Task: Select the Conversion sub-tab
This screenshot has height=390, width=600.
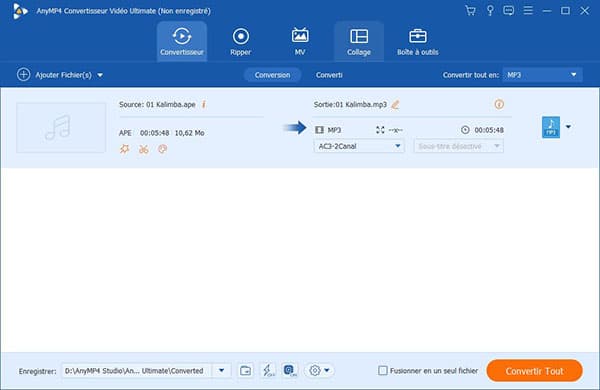Action: (272, 75)
